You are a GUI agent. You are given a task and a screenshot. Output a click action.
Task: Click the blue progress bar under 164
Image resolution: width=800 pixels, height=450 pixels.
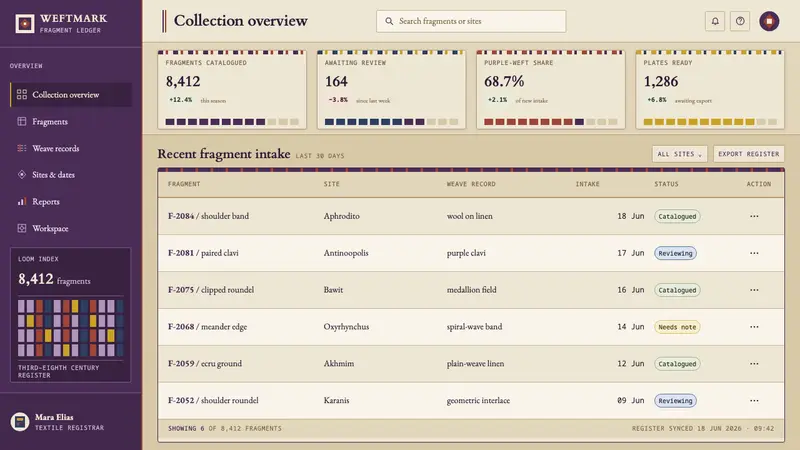(391, 122)
